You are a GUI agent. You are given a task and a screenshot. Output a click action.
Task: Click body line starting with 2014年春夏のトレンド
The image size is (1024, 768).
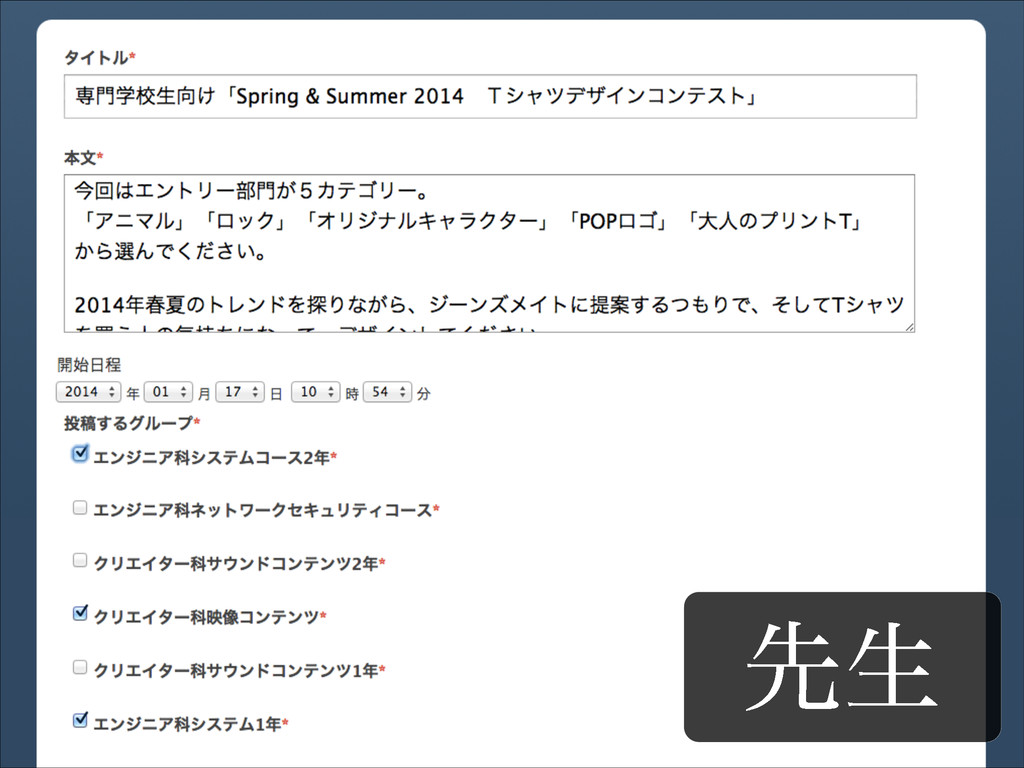click(x=489, y=305)
